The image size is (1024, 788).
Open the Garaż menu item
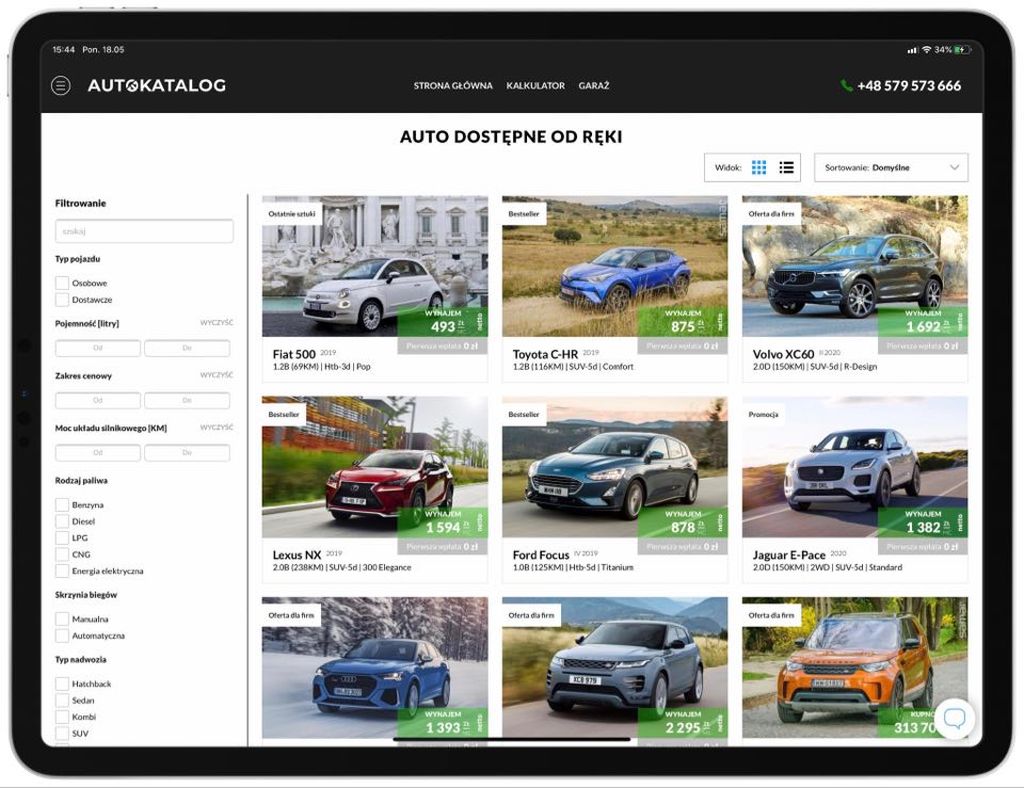coord(593,86)
